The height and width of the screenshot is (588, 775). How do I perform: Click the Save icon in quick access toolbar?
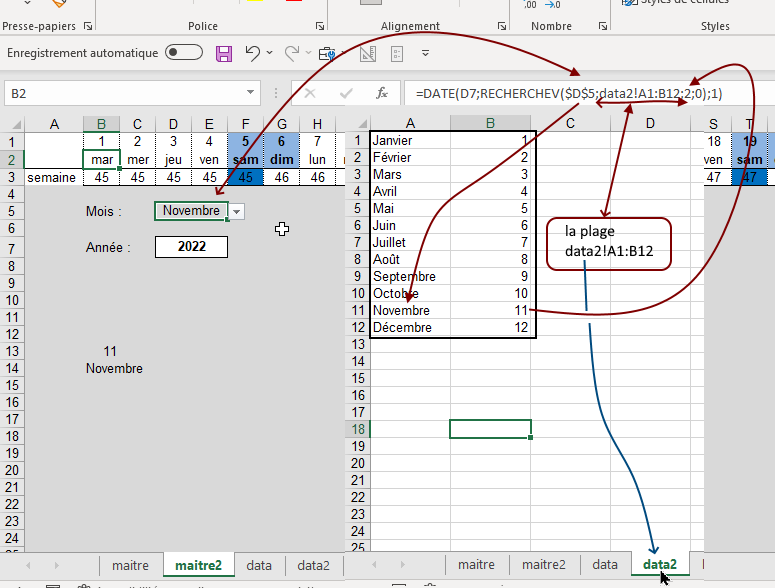[224, 53]
